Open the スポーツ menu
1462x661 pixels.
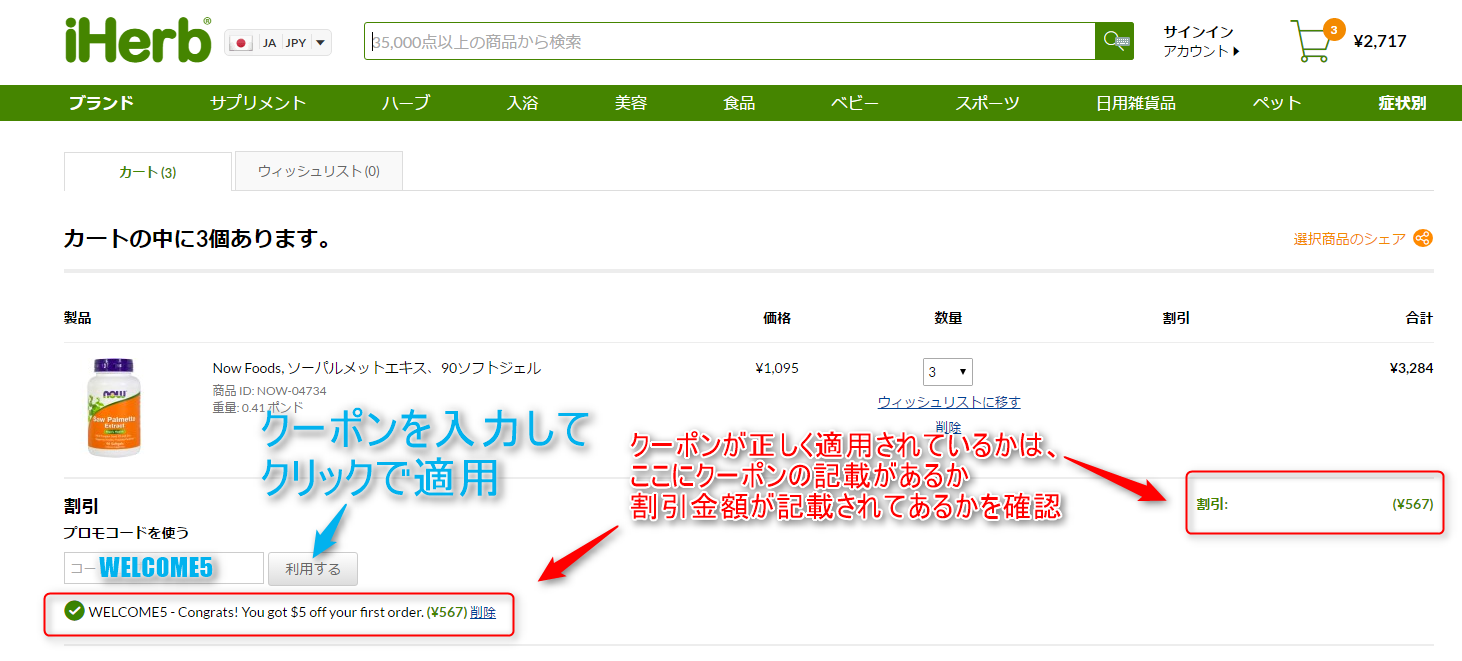point(987,103)
